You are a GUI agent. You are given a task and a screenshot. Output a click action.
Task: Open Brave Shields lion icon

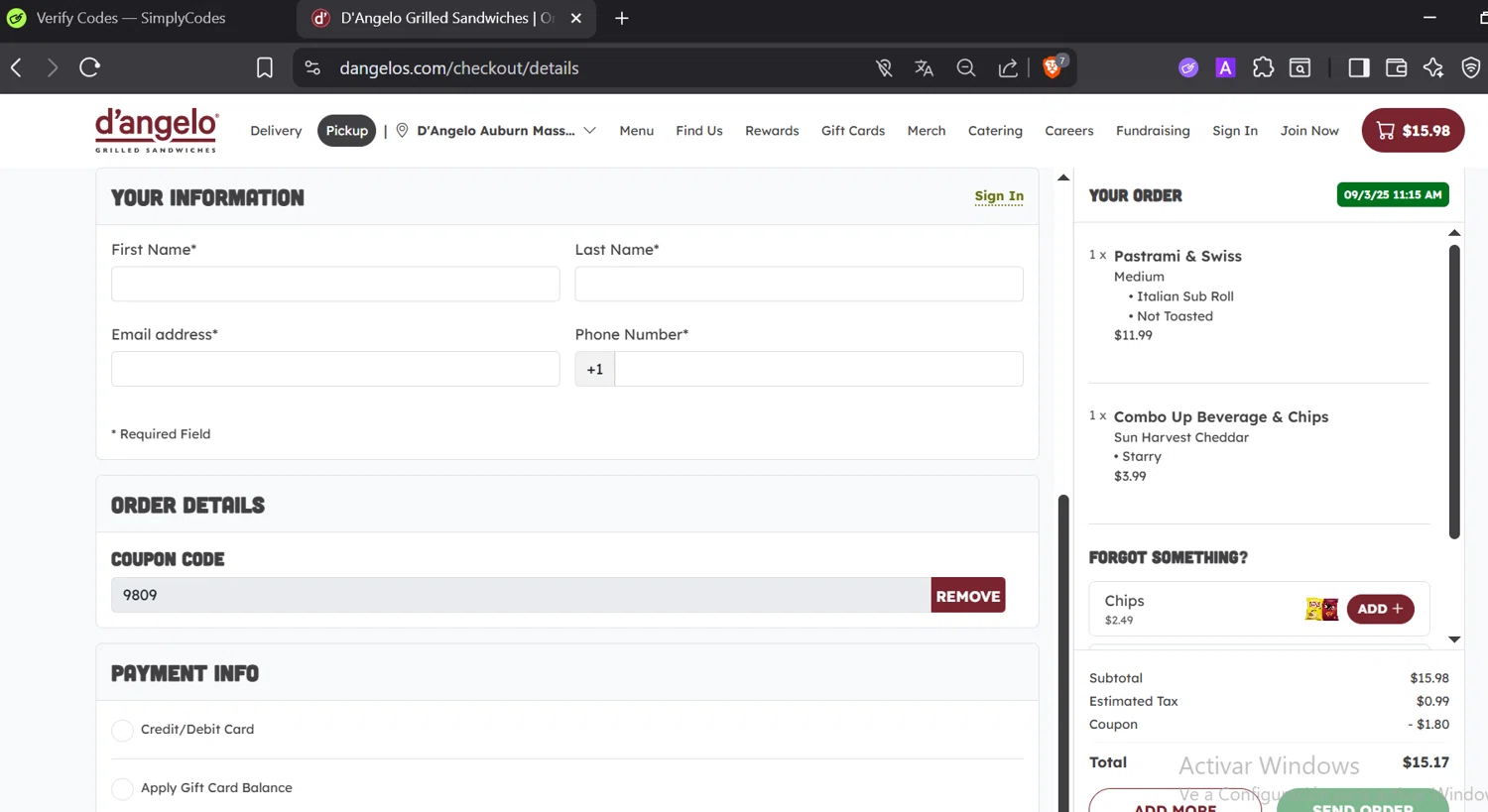(1054, 66)
